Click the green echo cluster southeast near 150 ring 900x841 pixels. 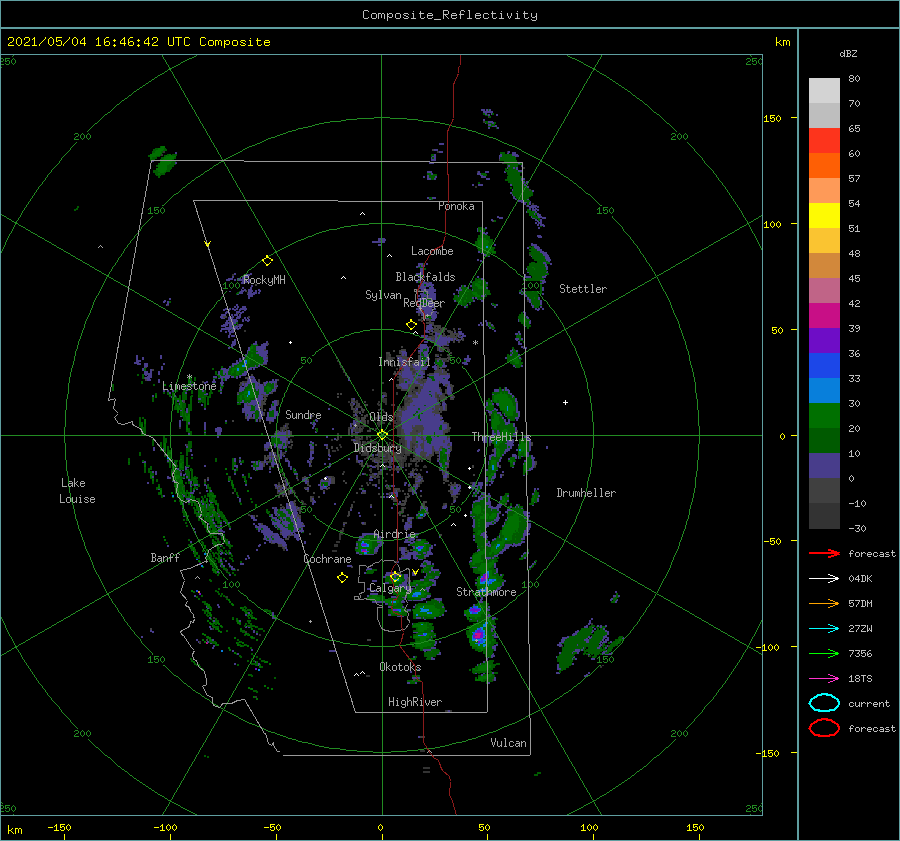coord(587,644)
